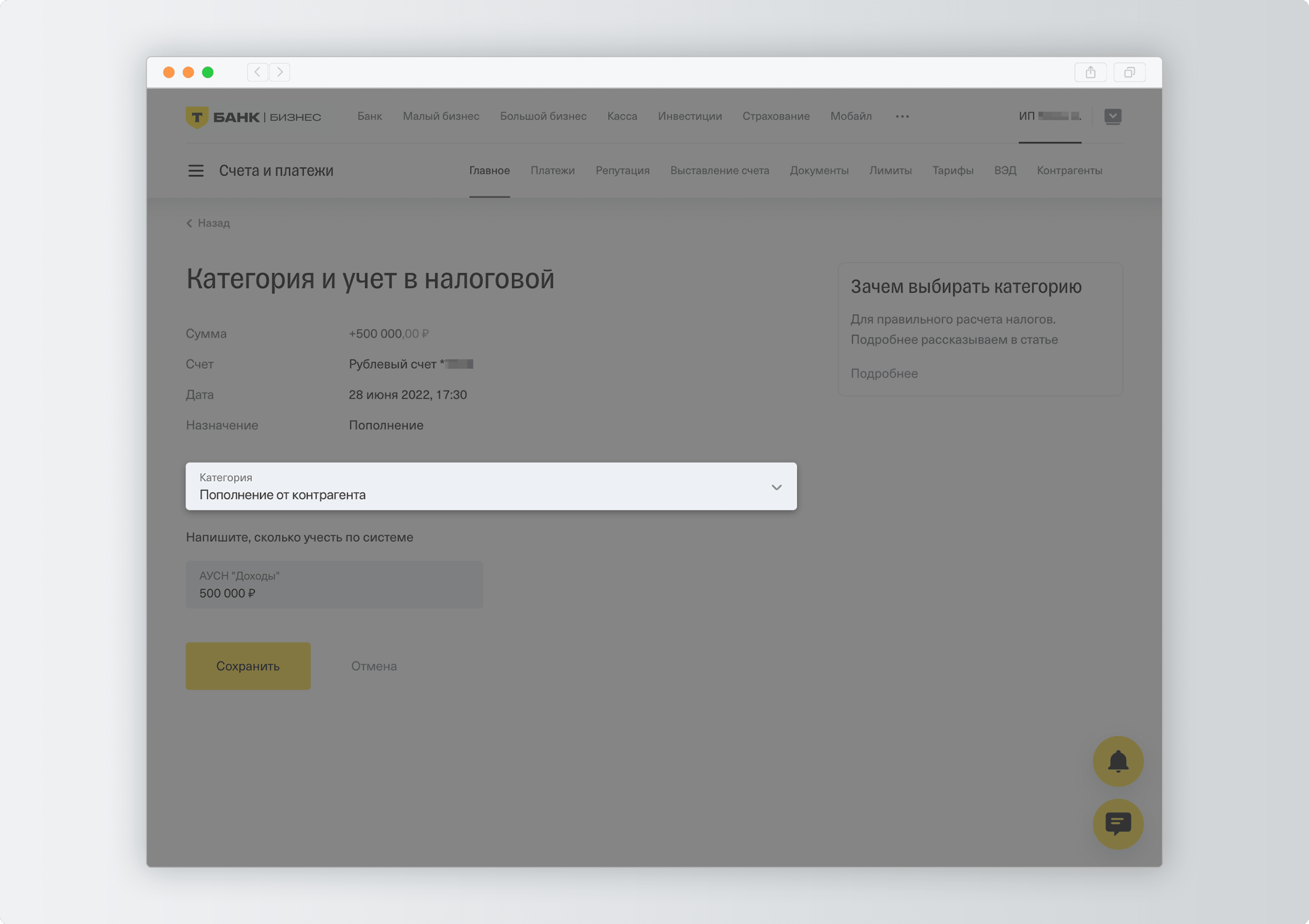Click the Пополнение purpose value

click(386, 425)
